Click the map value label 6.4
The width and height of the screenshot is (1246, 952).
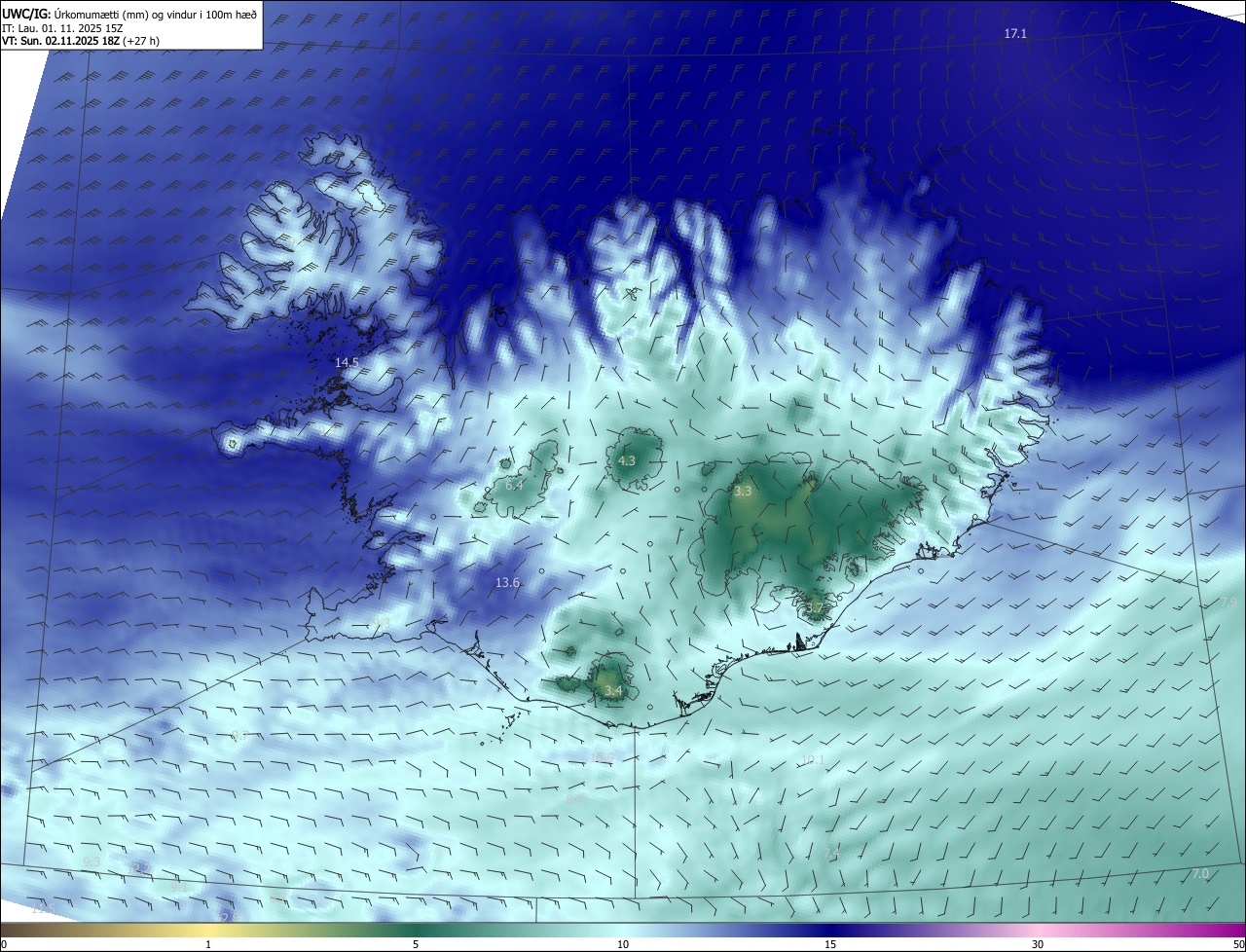(x=514, y=485)
